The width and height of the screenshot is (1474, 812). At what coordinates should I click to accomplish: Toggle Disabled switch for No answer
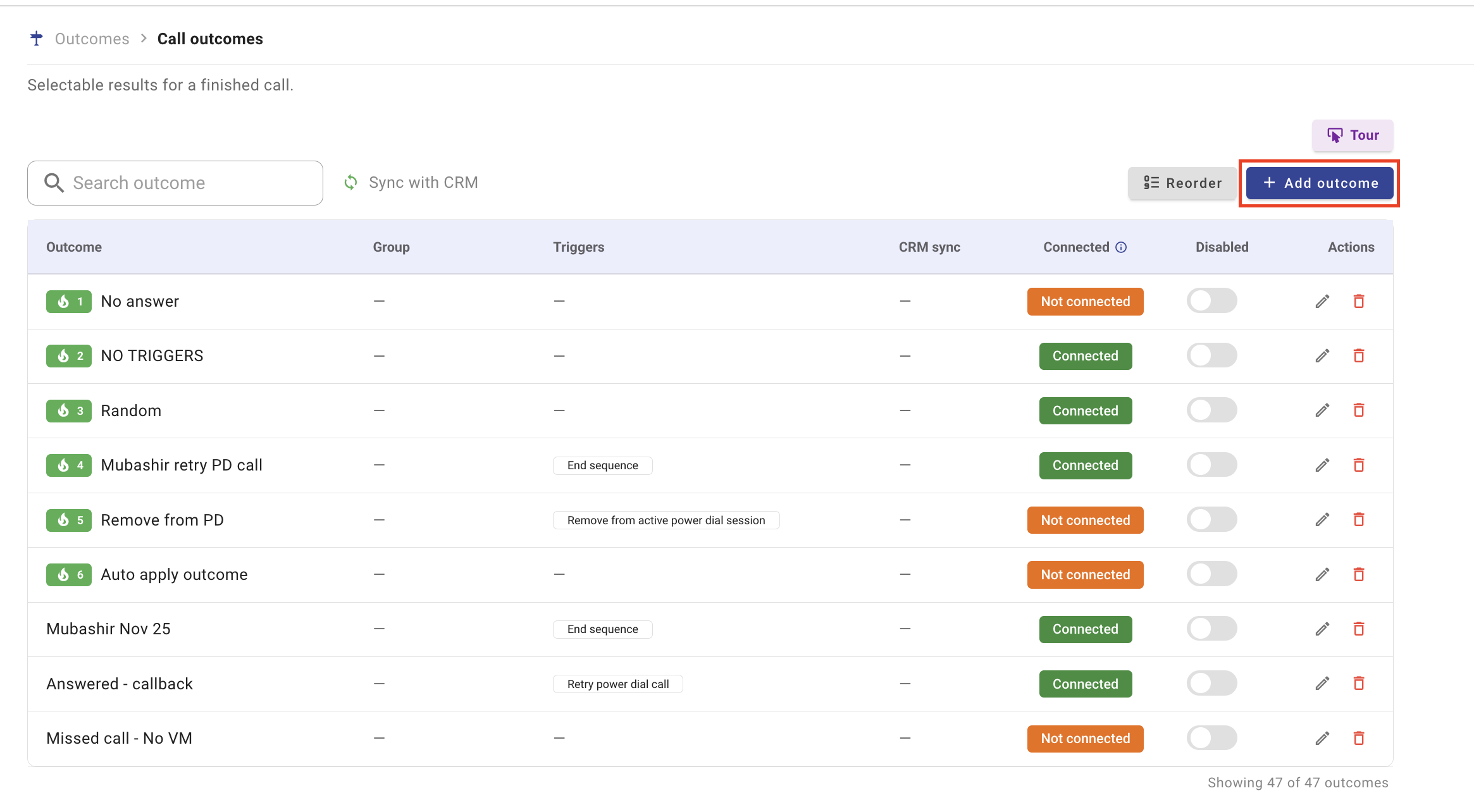[x=1211, y=301]
